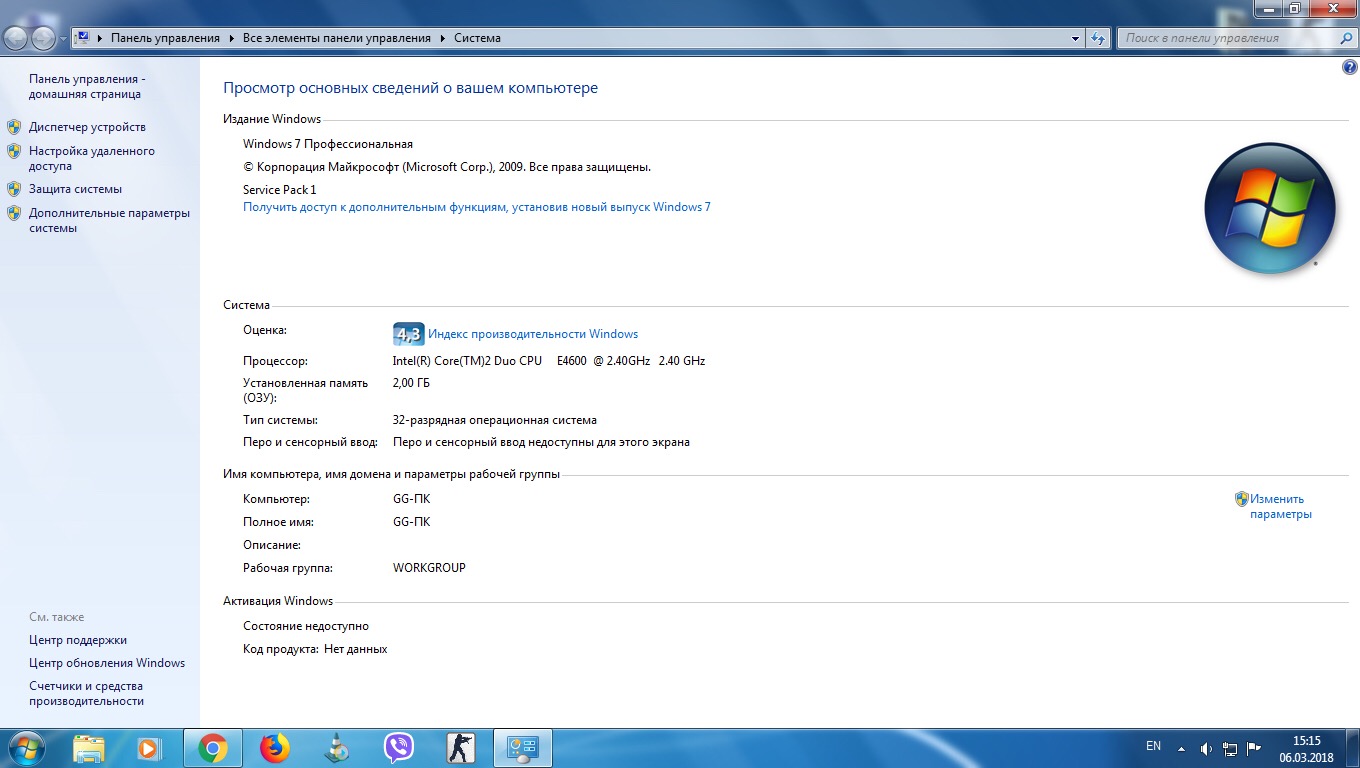
Task: Open 'Индекс производительности Windows'
Action: pos(533,334)
